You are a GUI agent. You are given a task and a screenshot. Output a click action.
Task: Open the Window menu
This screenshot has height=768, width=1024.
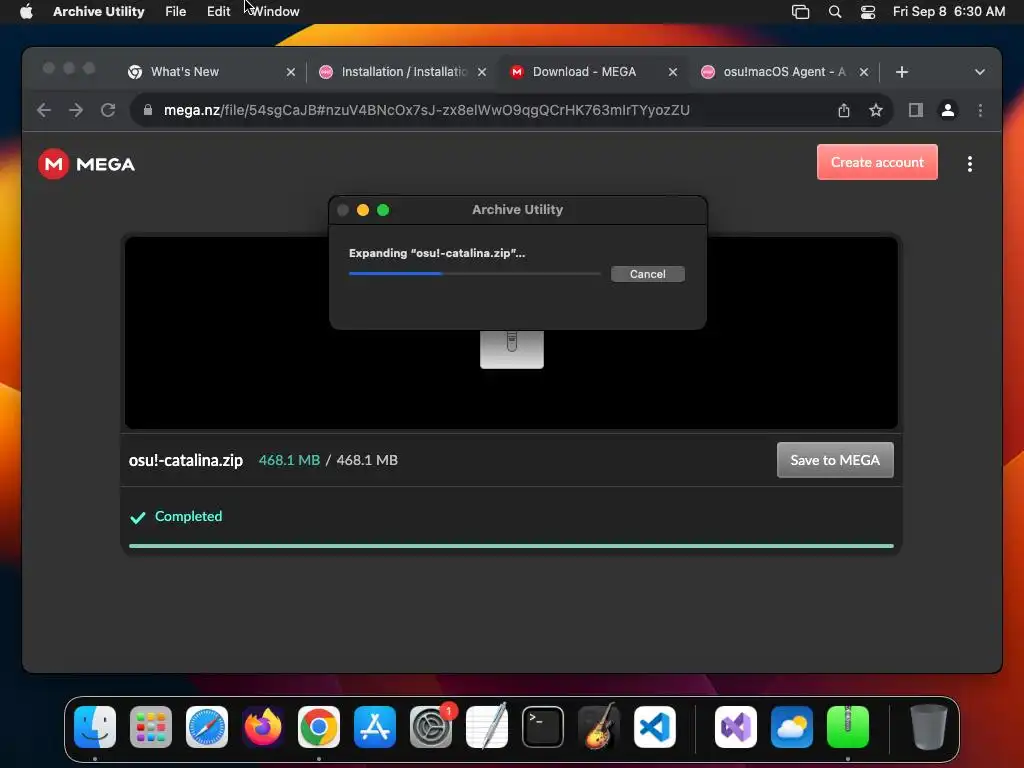[x=275, y=11]
